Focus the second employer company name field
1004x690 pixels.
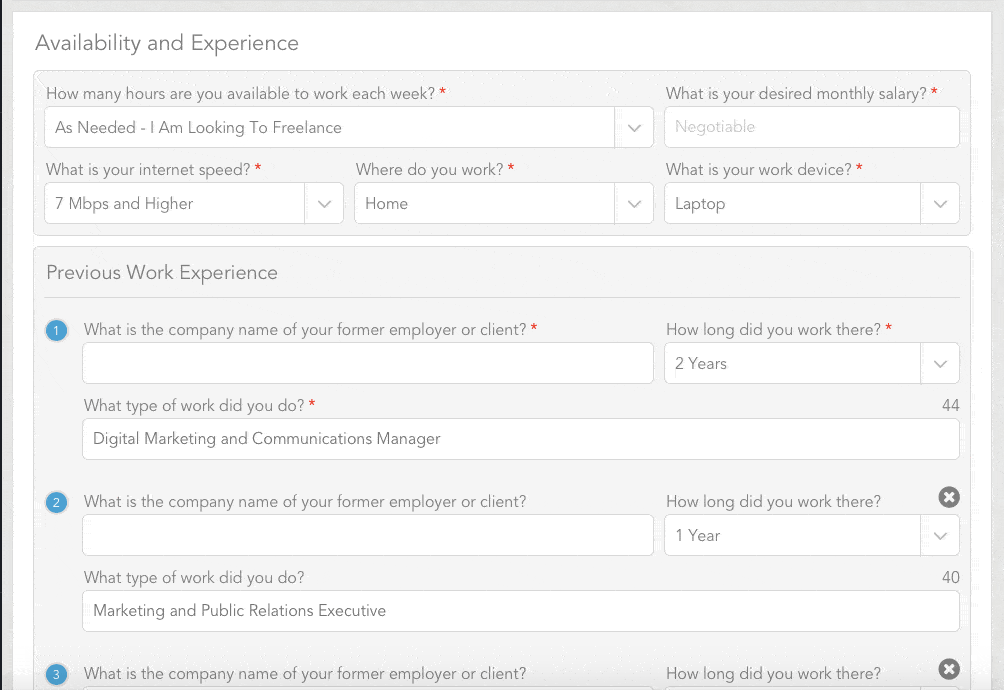367,536
